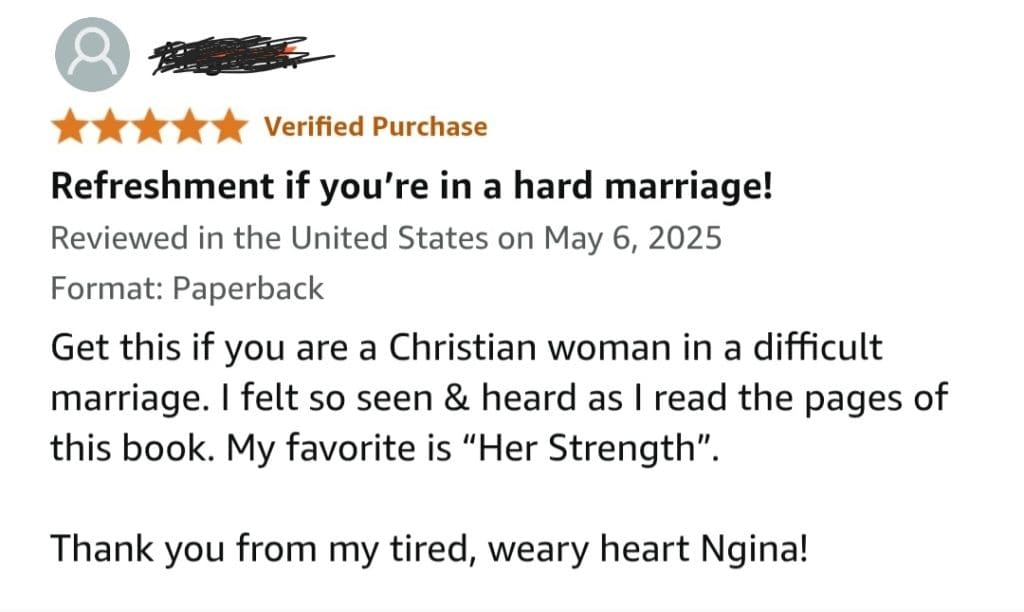The image size is (1024, 612).
Task: Click the first orange rating star
Action: [70, 127]
